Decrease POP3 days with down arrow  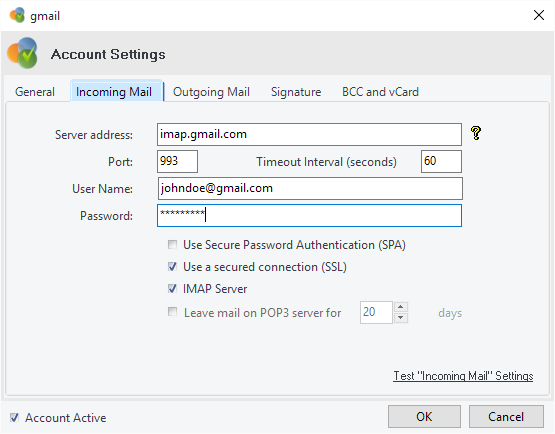(x=400, y=318)
